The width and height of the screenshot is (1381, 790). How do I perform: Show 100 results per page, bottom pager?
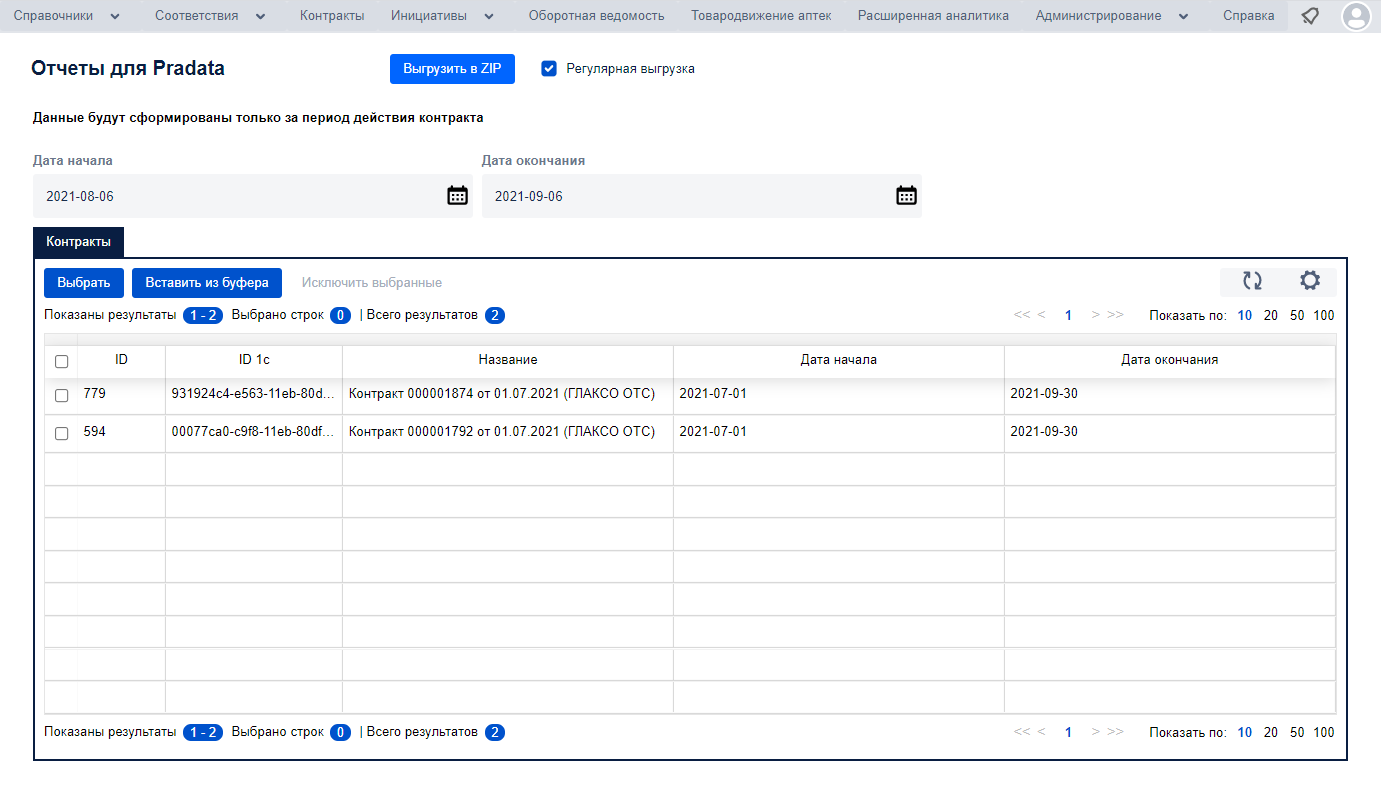click(1324, 733)
